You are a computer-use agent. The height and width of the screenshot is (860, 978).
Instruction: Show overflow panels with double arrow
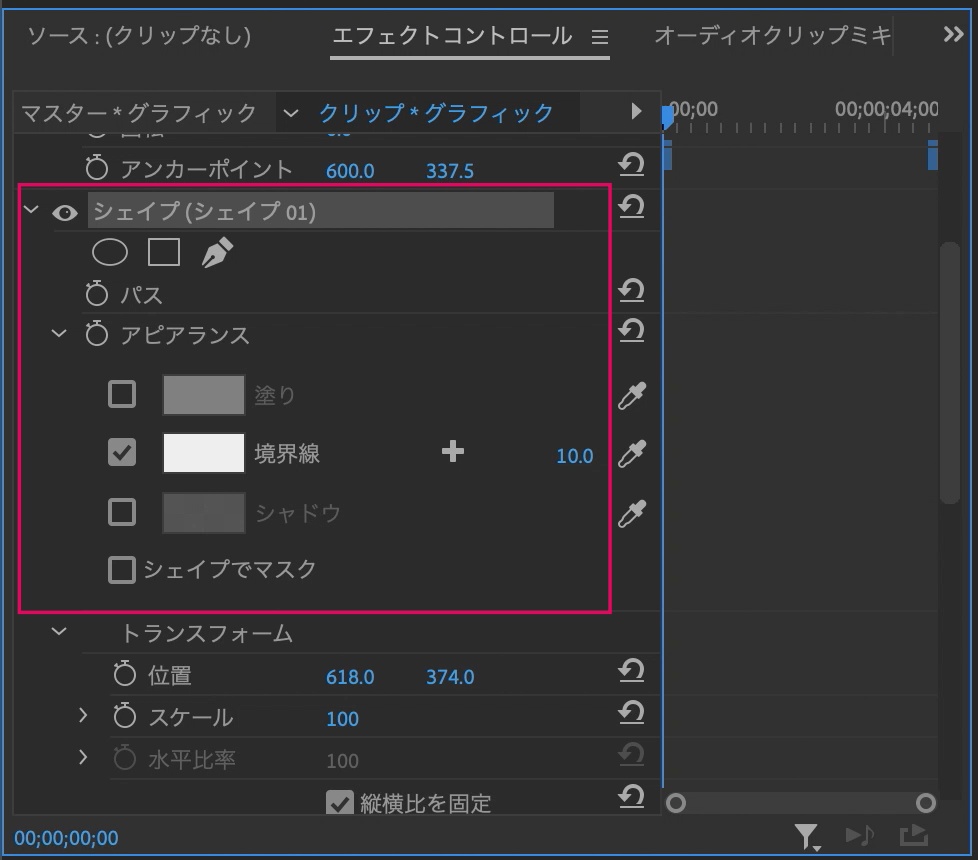[x=953, y=34]
